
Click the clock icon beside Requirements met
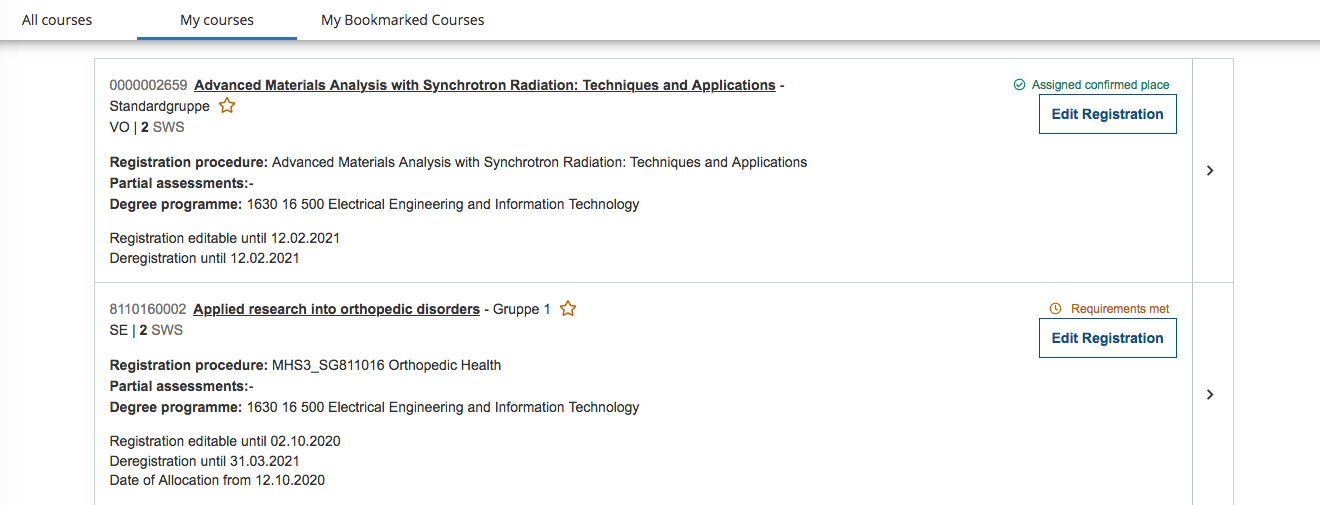pyautogui.click(x=1055, y=309)
